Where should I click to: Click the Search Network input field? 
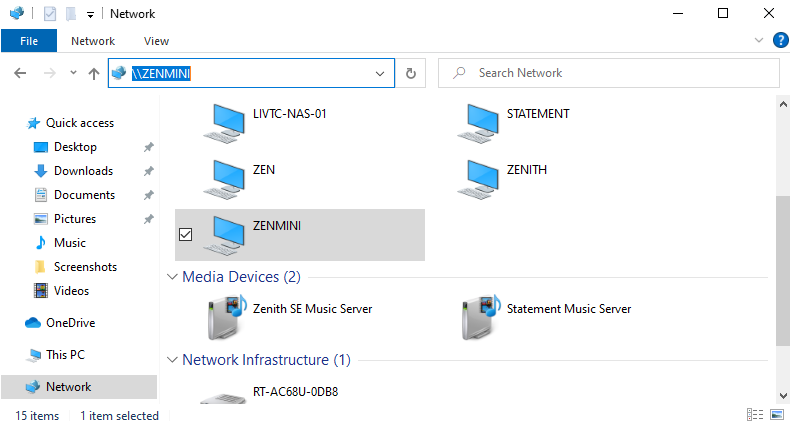point(609,74)
